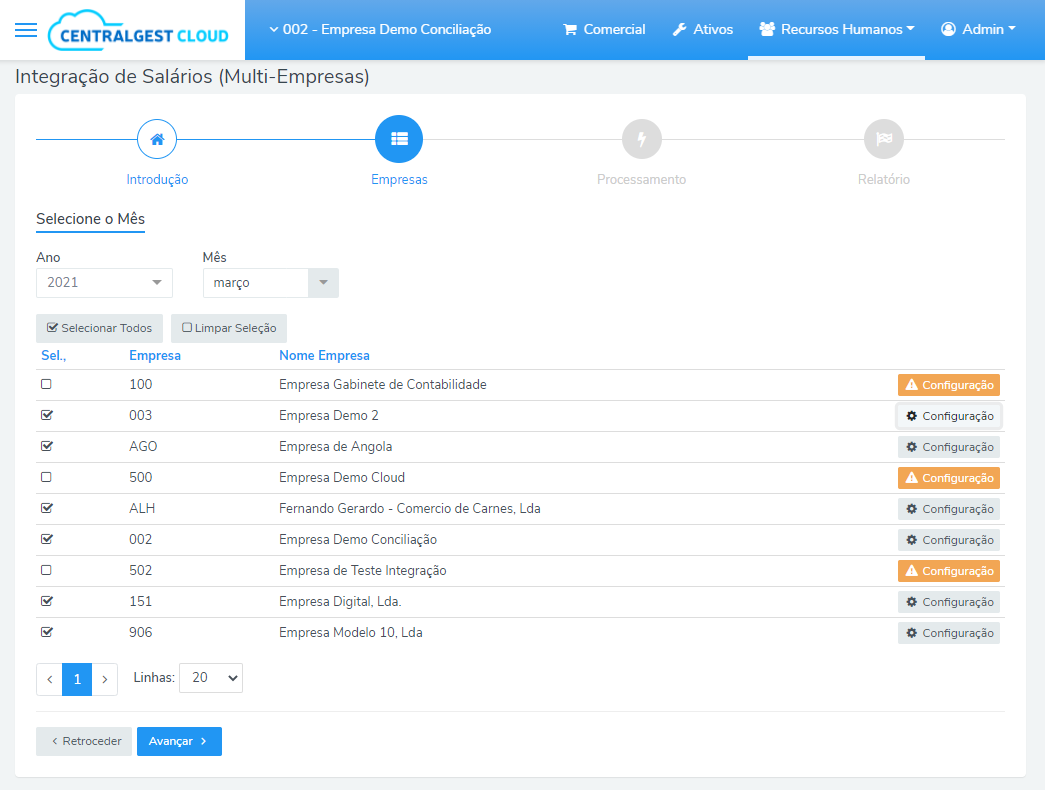Screen dimensions: 1045x790
Task: Go to next page arrow
Action: [x=105, y=679]
